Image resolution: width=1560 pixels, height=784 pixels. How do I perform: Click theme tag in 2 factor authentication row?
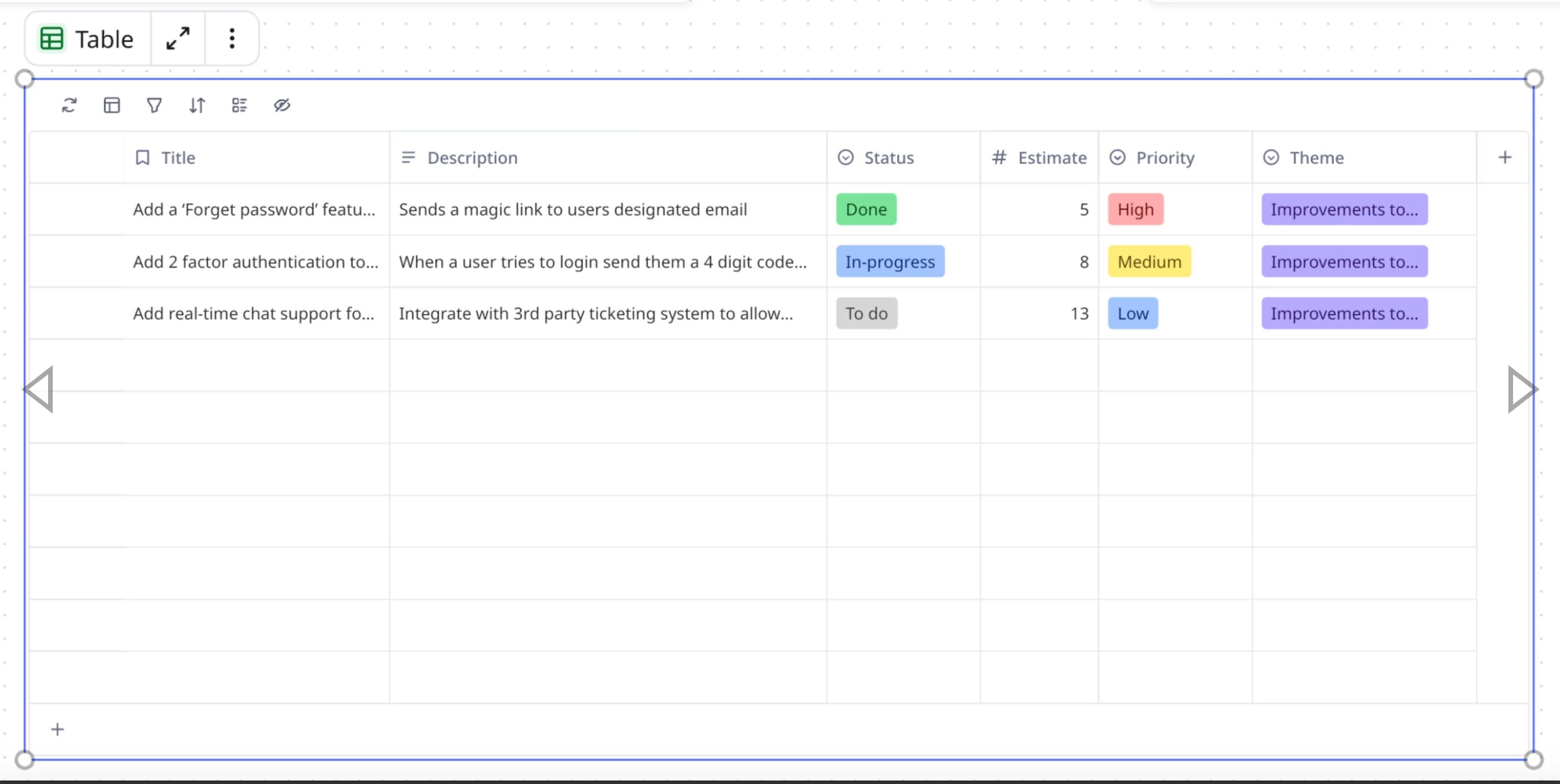[x=1344, y=261]
